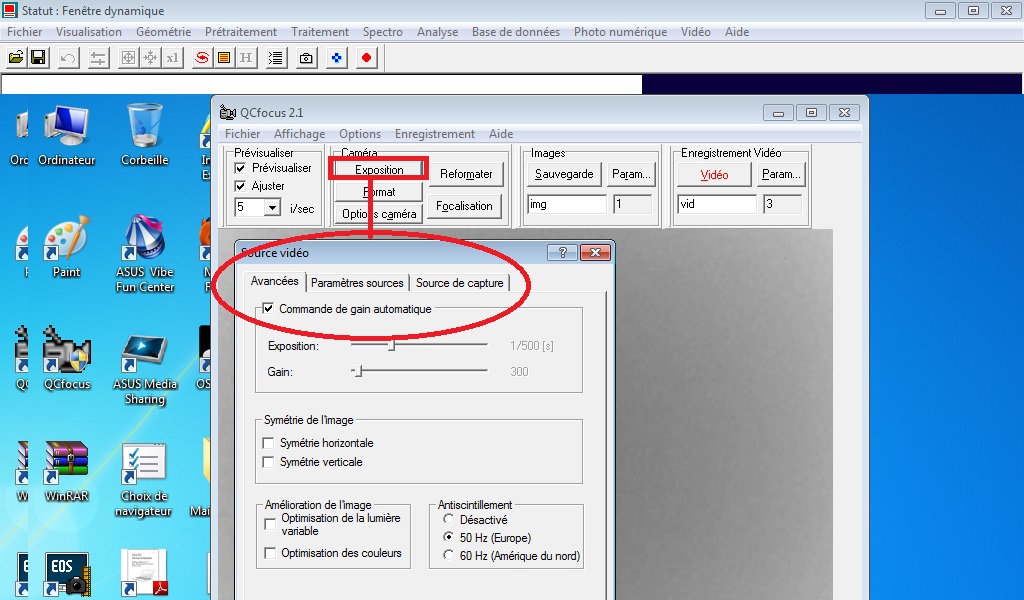Toggle the Prévisualiser checkbox
The image size is (1024, 600).
point(240,168)
